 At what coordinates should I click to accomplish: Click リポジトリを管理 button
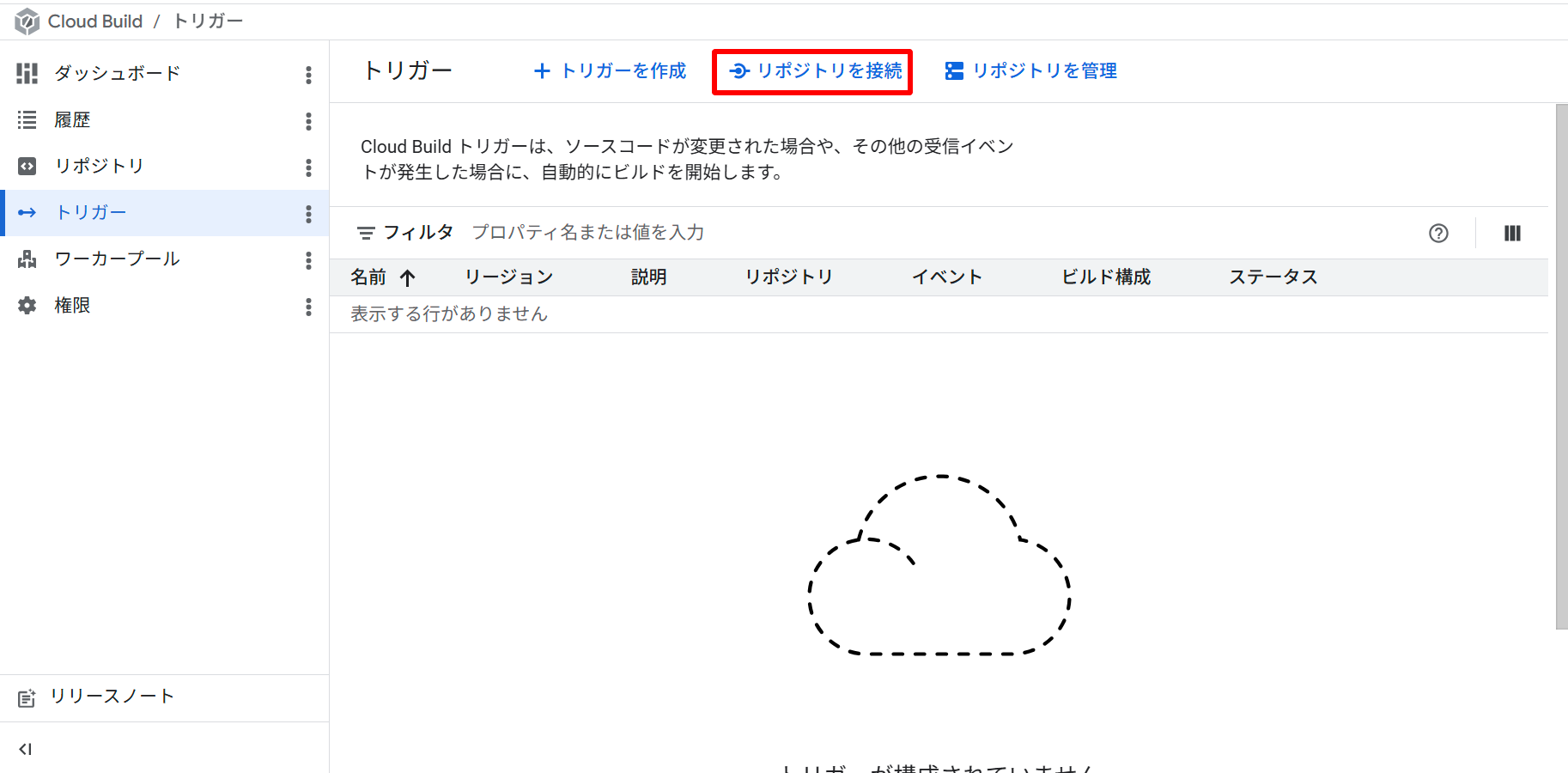[x=1030, y=71]
